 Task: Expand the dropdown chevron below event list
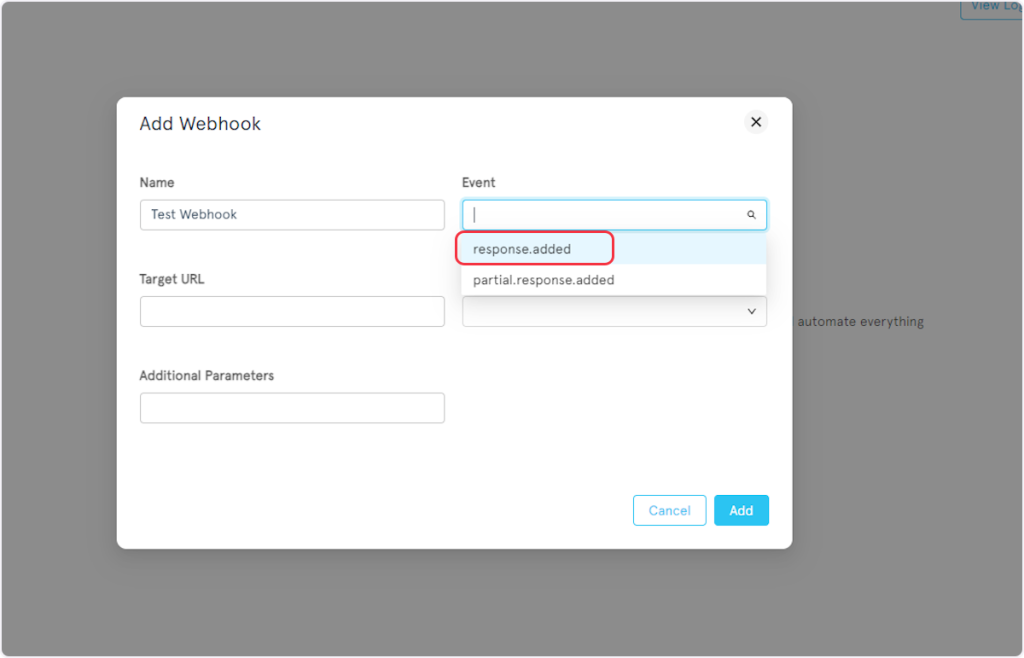click(752, 312)
